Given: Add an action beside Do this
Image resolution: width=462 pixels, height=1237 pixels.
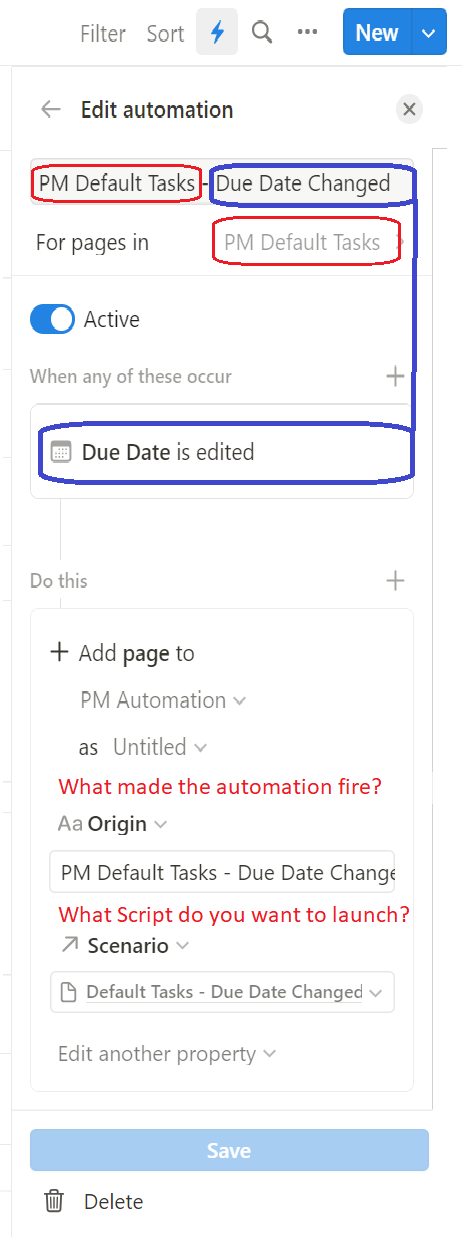Looking at the screenshot, I should (395, 581).
